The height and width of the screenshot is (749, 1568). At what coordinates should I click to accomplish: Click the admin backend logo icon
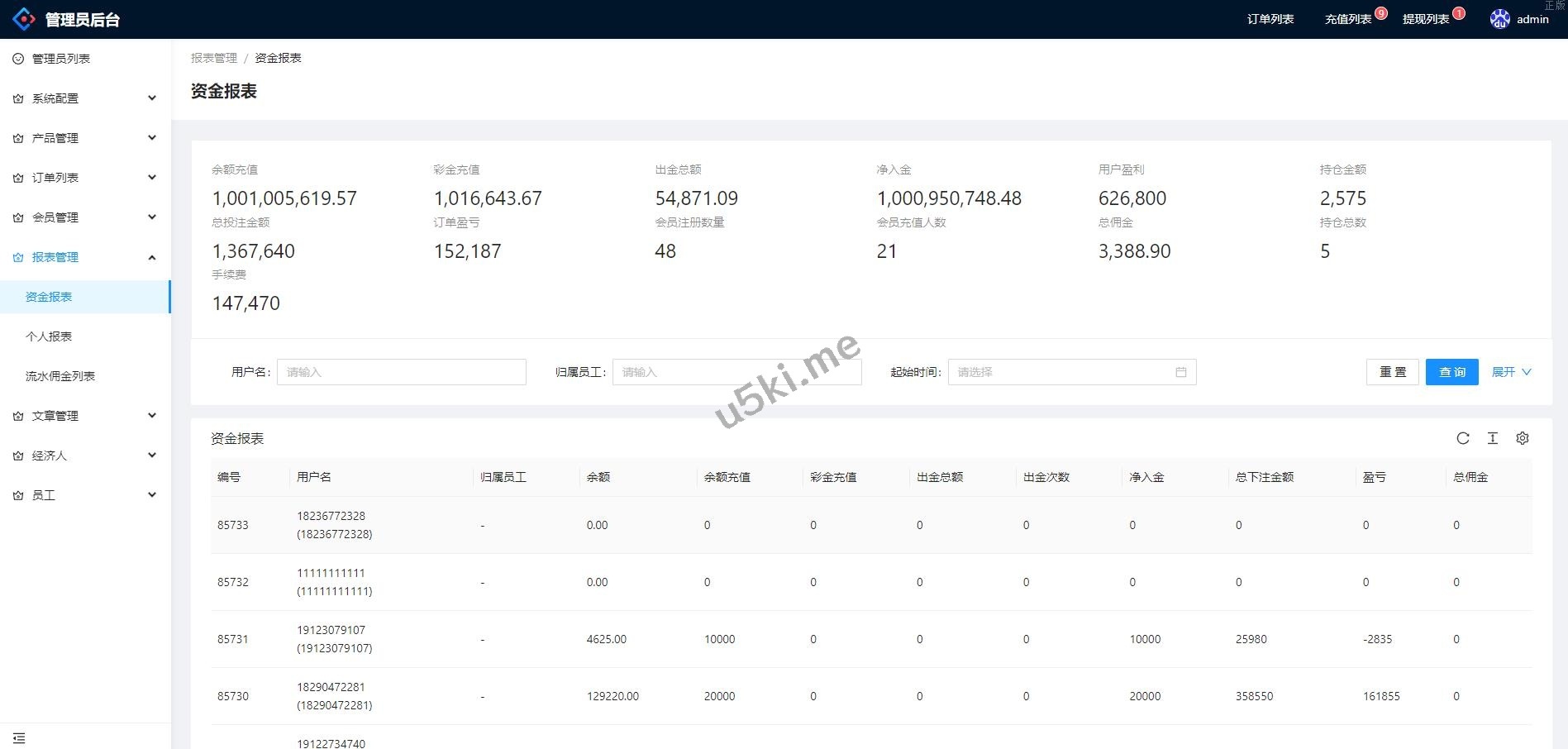(x=23, y=19)
